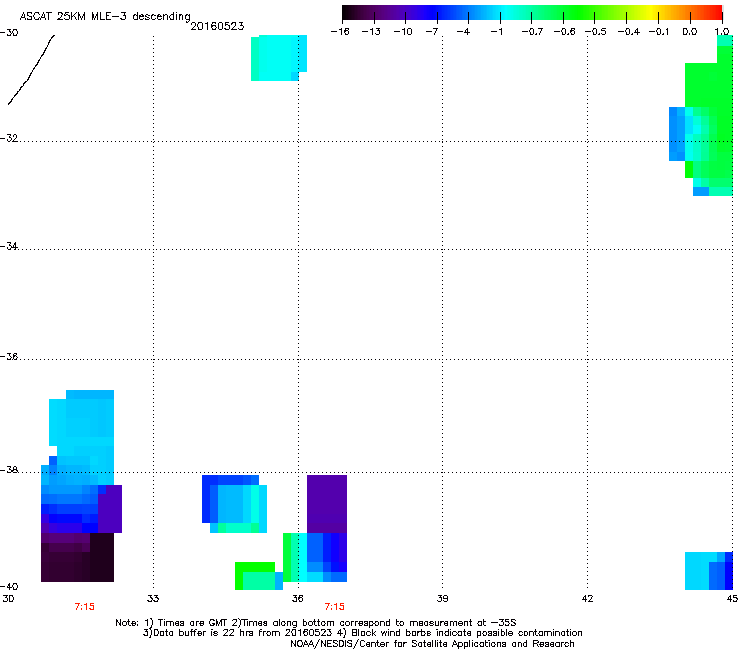Viewport: 740px width, 650px height.
Task: Click the colorbar label -0.1
Action: click(x=659, y=32)
